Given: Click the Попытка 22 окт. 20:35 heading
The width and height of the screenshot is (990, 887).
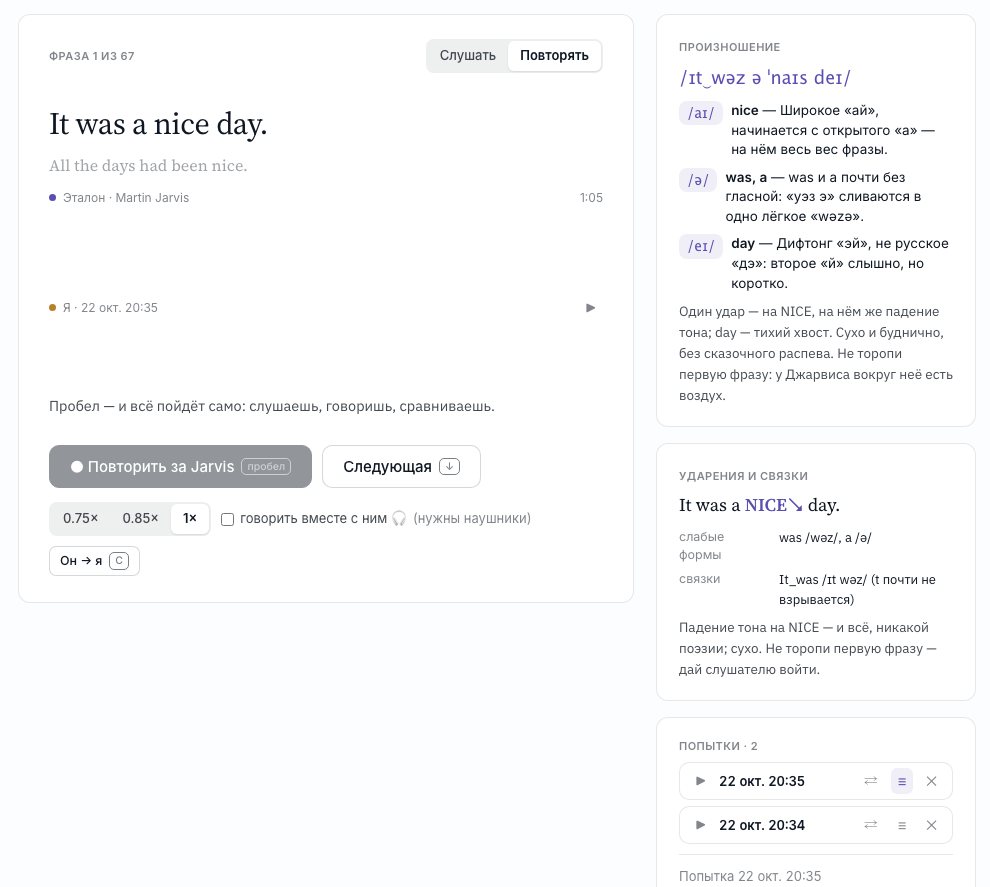Looking at the screenshot, I should [x=750, y=876].
